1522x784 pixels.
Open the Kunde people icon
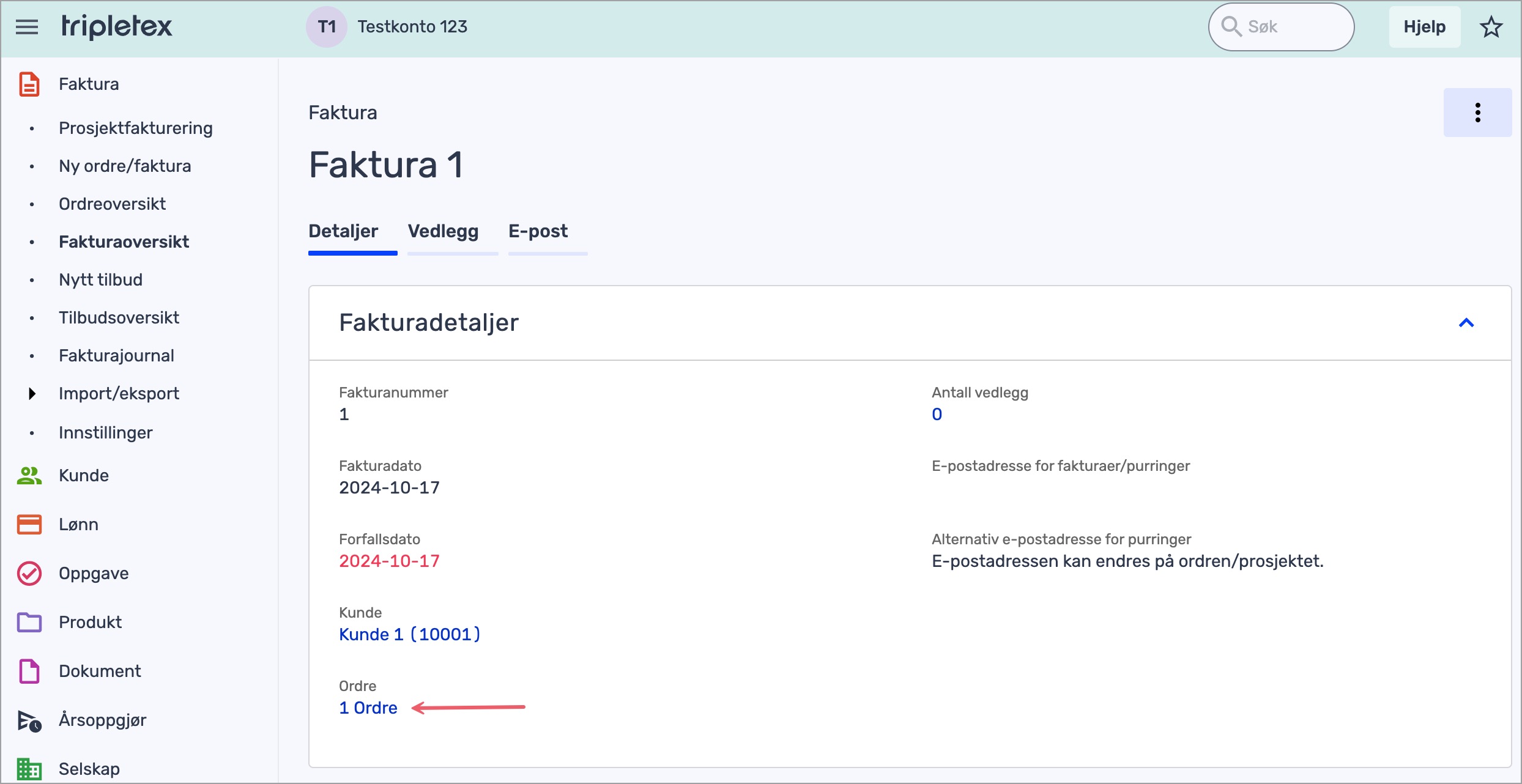[x=29, y=476]
